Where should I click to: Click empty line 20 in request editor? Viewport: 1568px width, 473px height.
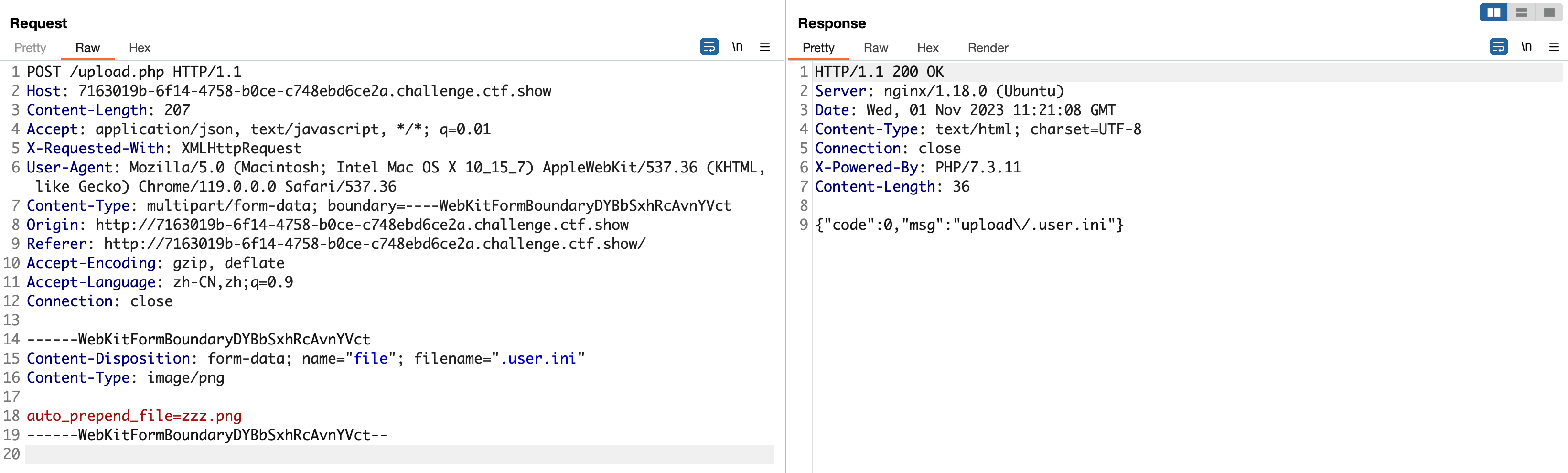(x=399, y=454)
